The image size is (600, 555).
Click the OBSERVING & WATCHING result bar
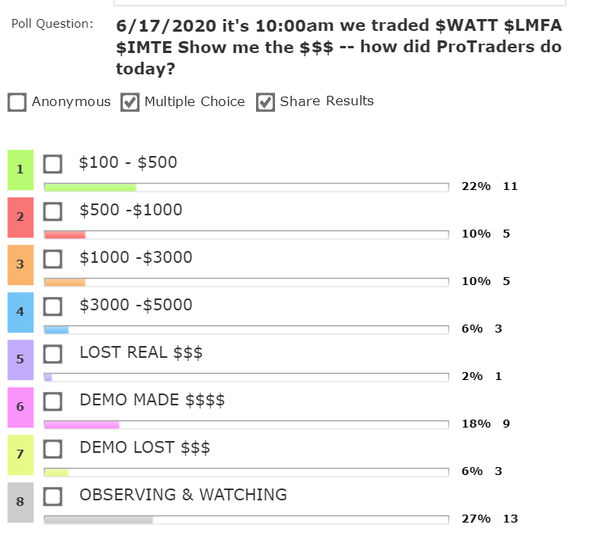point(246,519)
